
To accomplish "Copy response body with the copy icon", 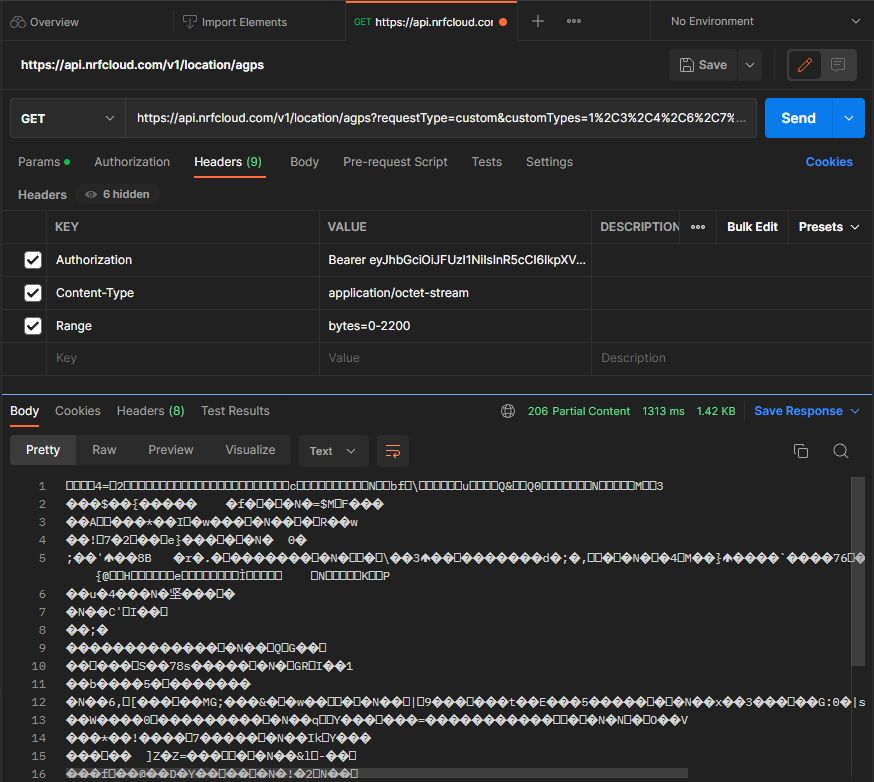I will coord(800,451).
